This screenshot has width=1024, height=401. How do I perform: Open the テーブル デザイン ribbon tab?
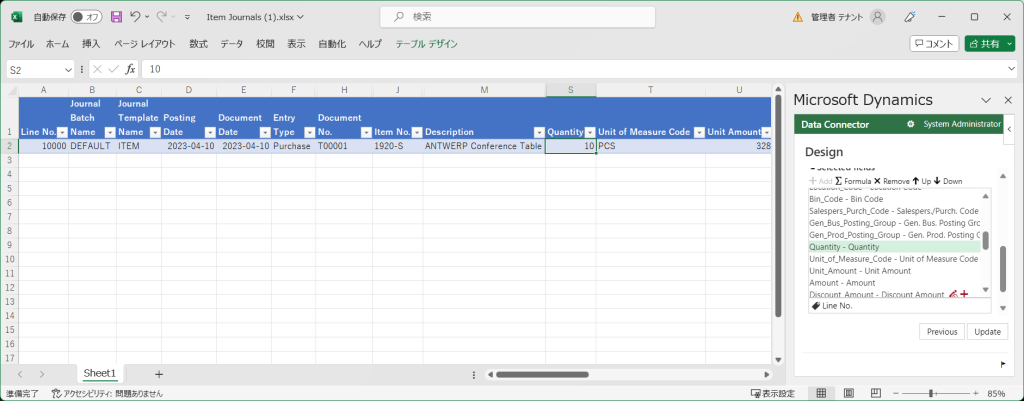point(426,44)
